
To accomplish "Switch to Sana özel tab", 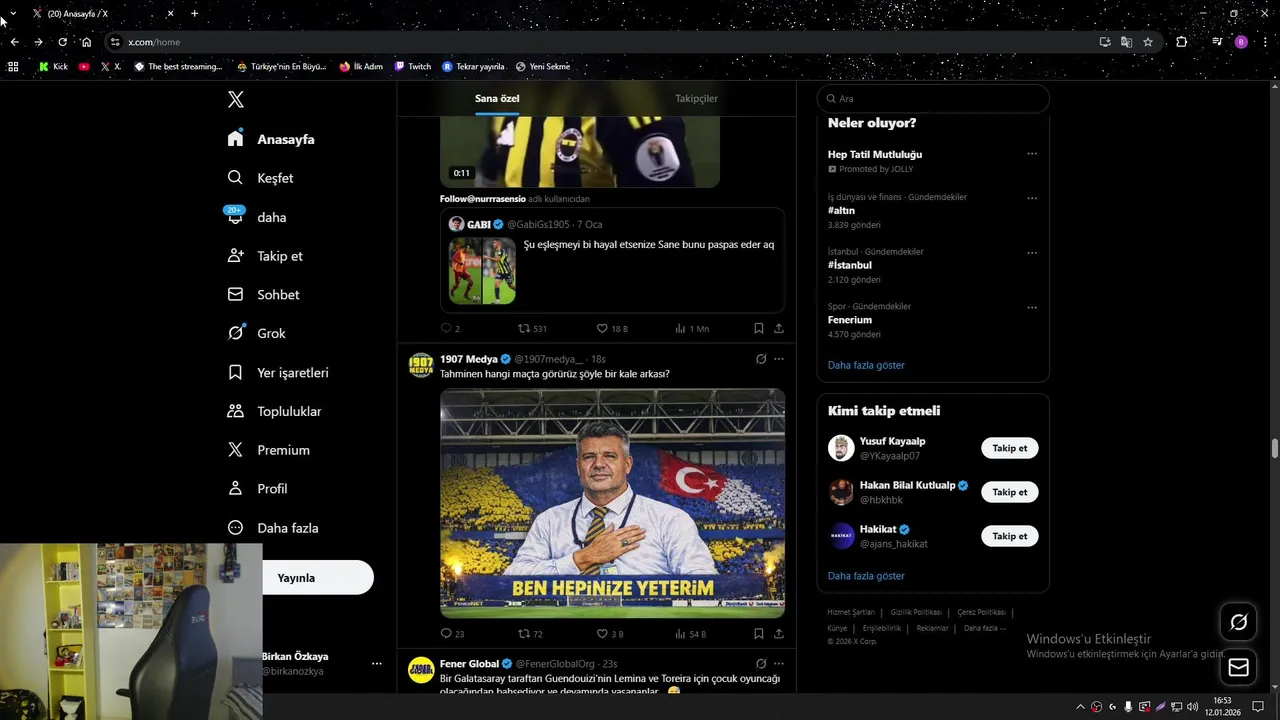I will pos(497,98).
